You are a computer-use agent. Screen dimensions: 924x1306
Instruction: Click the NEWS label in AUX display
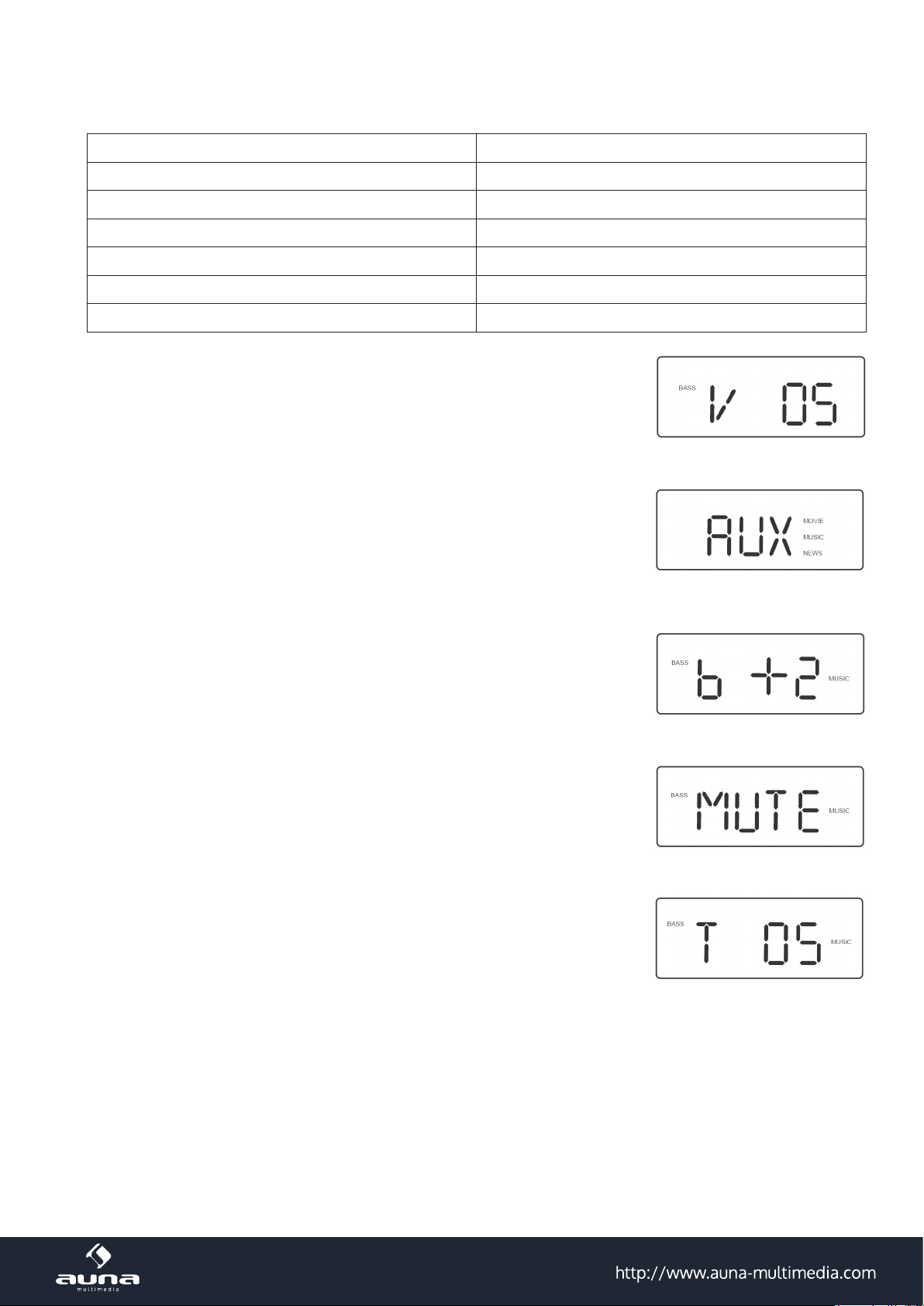point(812,553)
